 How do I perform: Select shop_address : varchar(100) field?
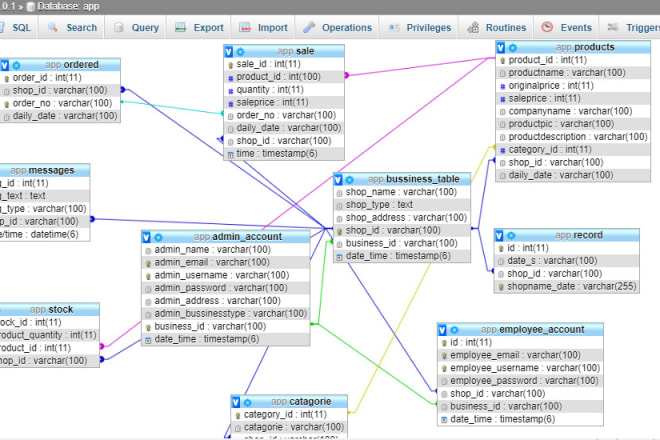[x=402, y=218]
